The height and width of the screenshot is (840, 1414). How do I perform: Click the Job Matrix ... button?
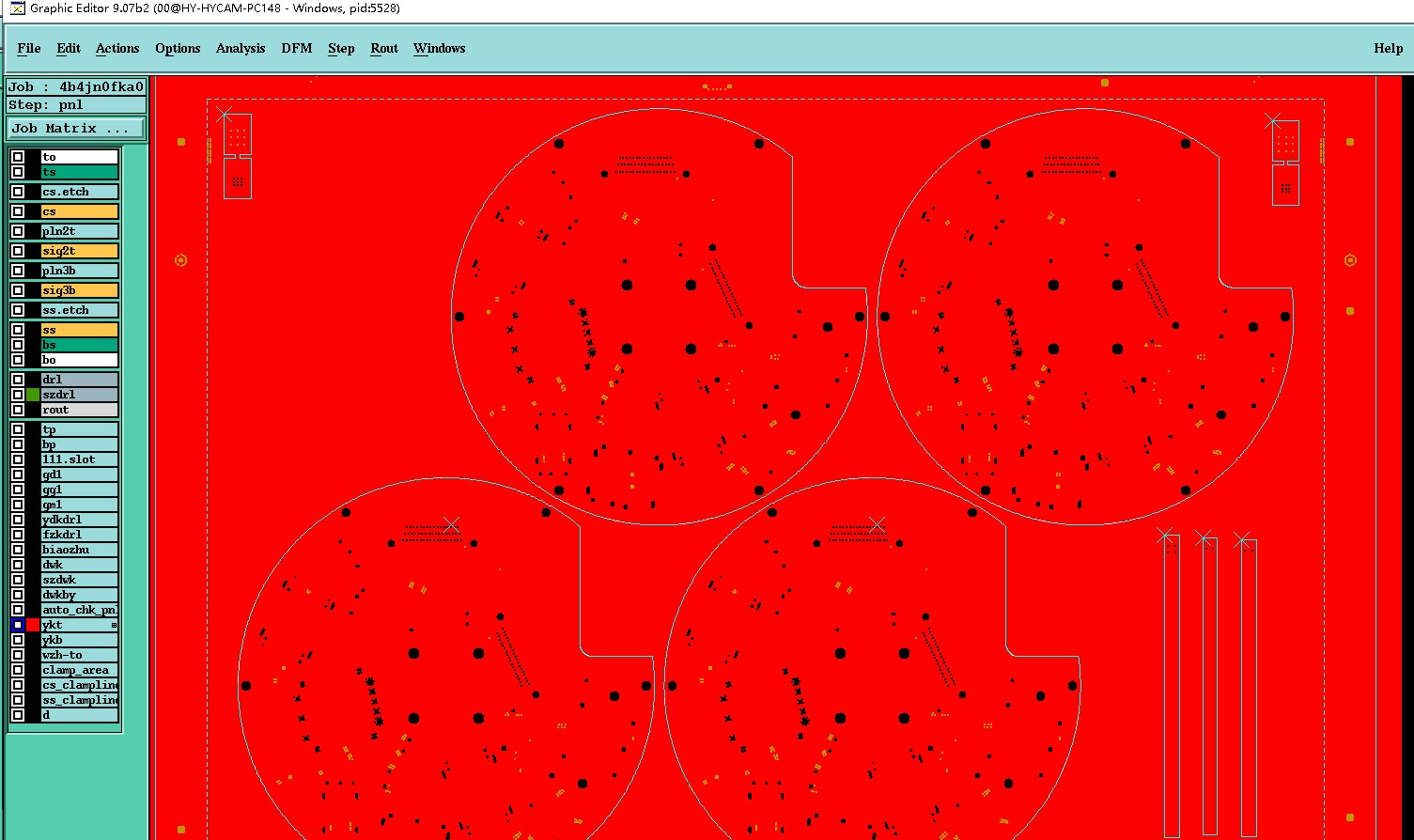click(76, 128)
